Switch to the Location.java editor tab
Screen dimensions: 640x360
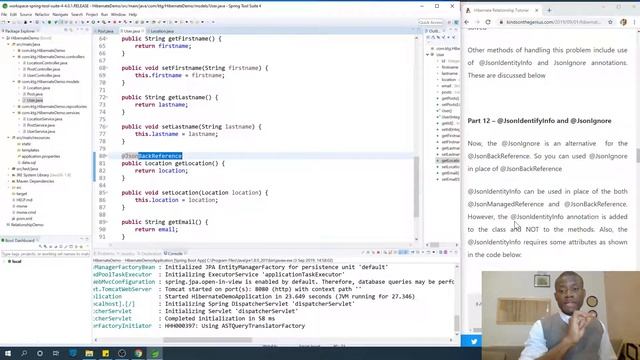[162, 31]
